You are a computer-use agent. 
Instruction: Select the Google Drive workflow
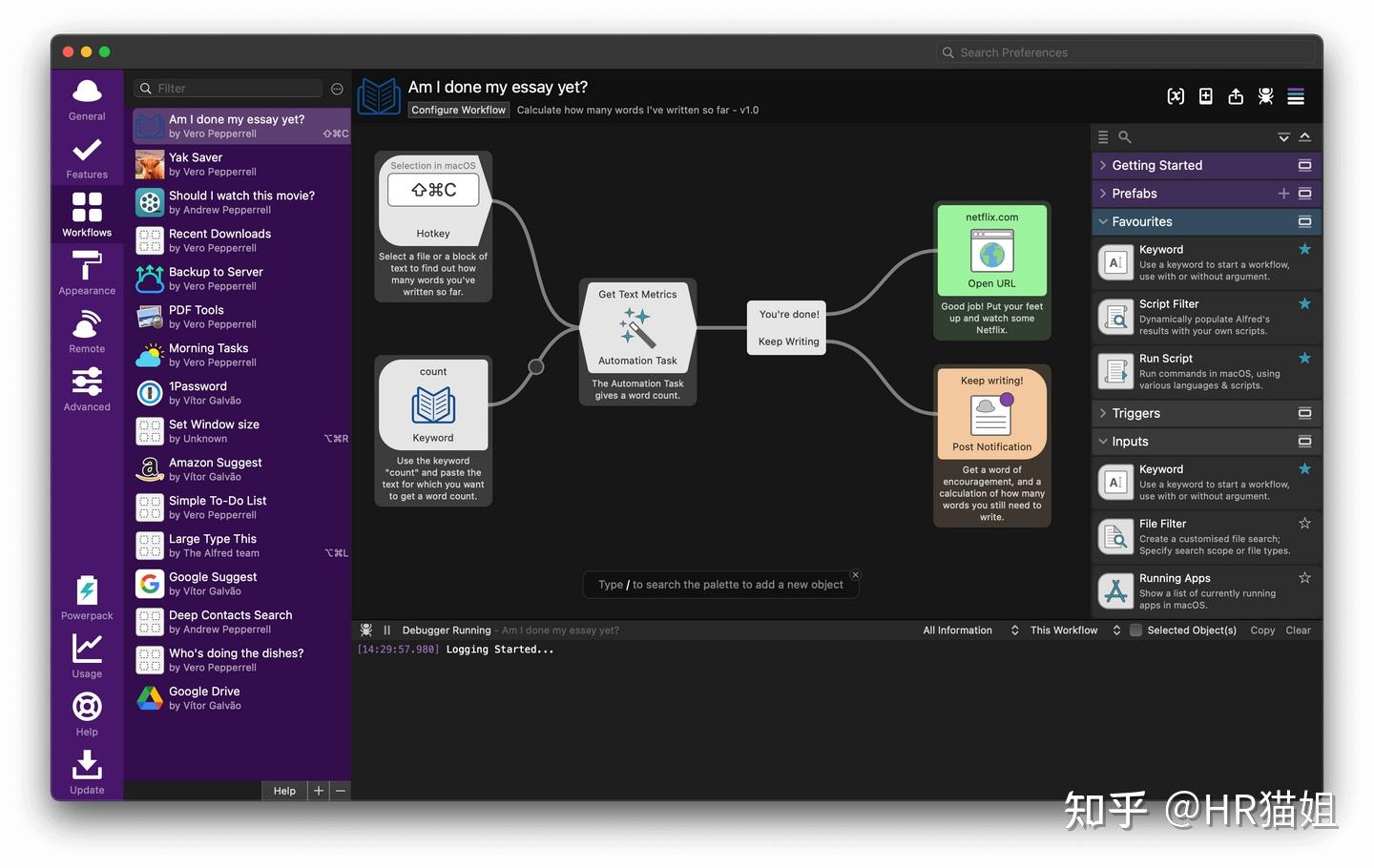click(241, 698)
